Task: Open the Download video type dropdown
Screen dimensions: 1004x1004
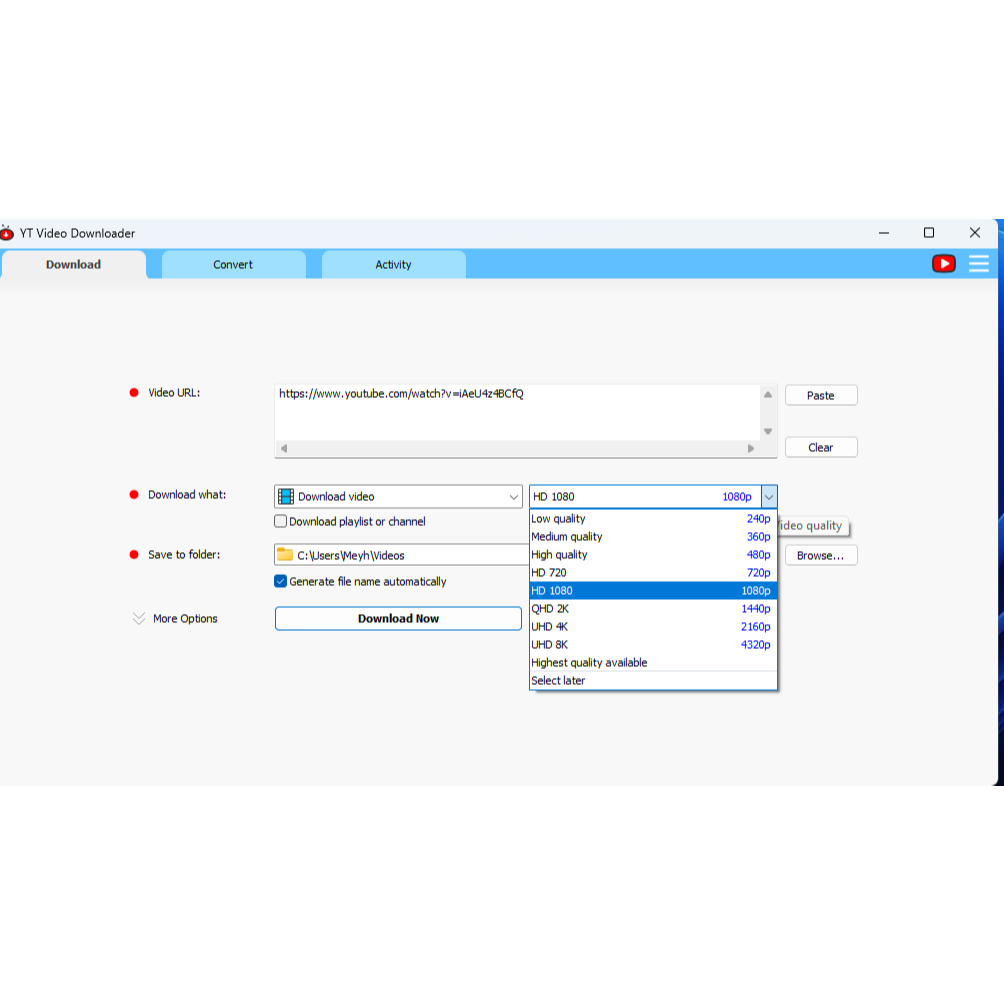Action: coord(513,497)
